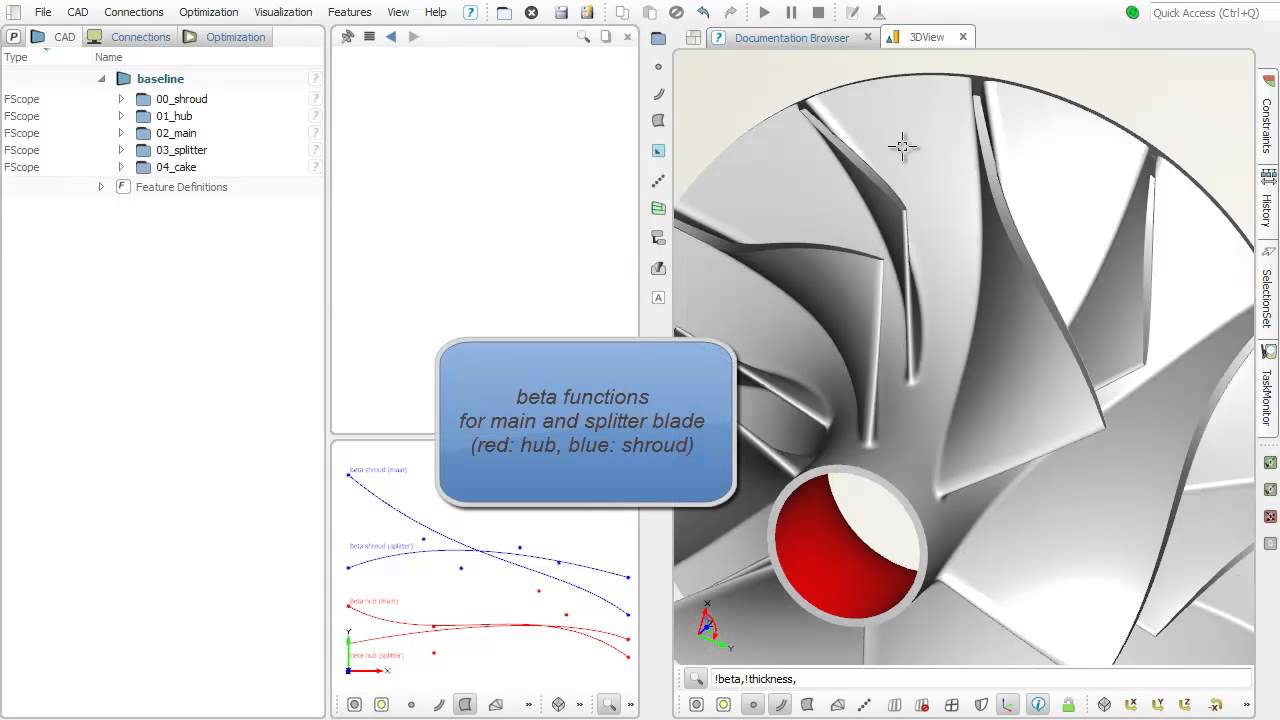Switch to the Optimization tab in left panel

click(225, 37)
